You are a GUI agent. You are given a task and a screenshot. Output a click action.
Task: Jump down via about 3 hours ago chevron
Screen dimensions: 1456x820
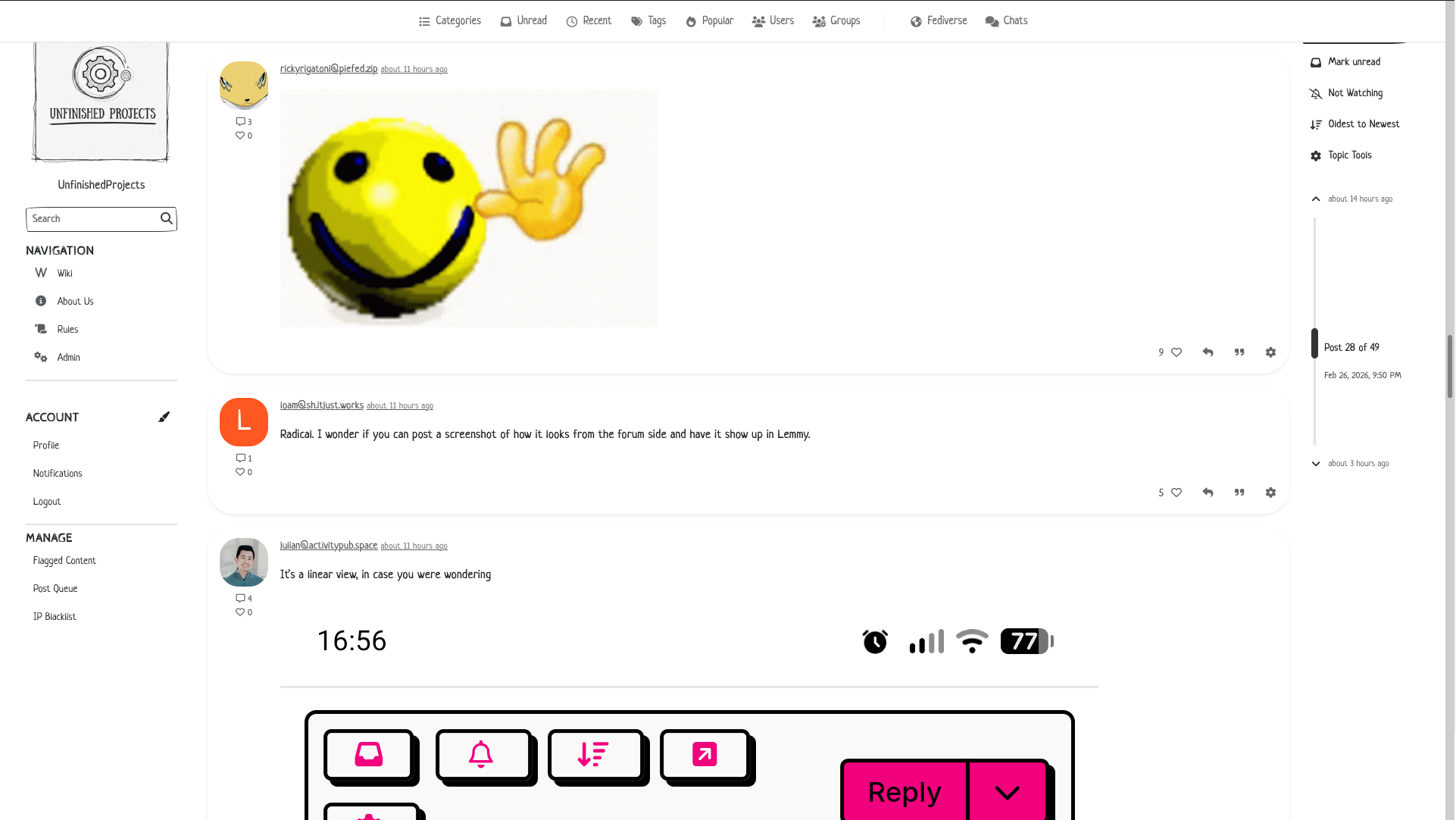(1316, 464)
